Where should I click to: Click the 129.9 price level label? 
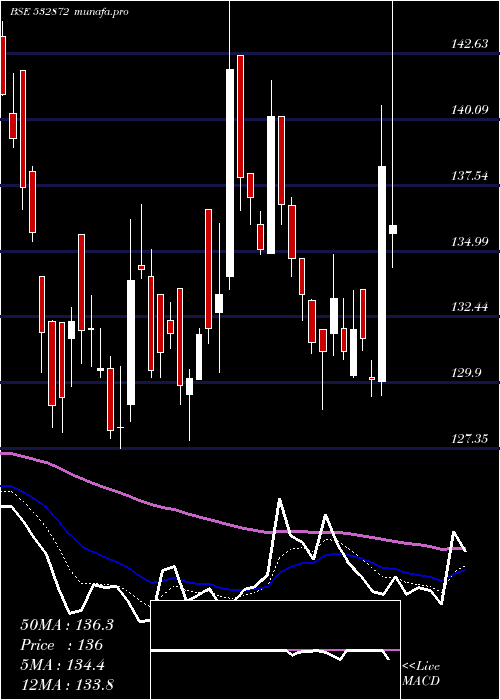[467, 373]
